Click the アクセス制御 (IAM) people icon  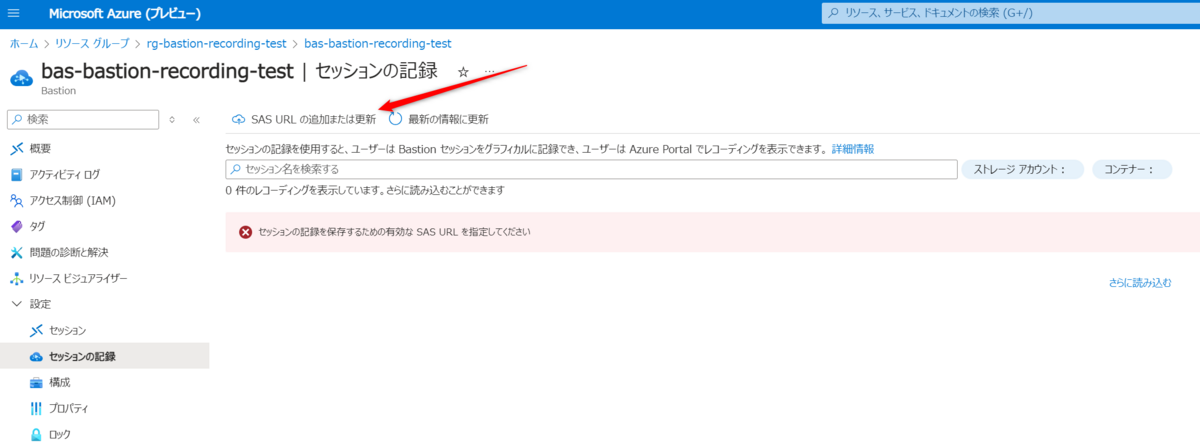[16, 200]
